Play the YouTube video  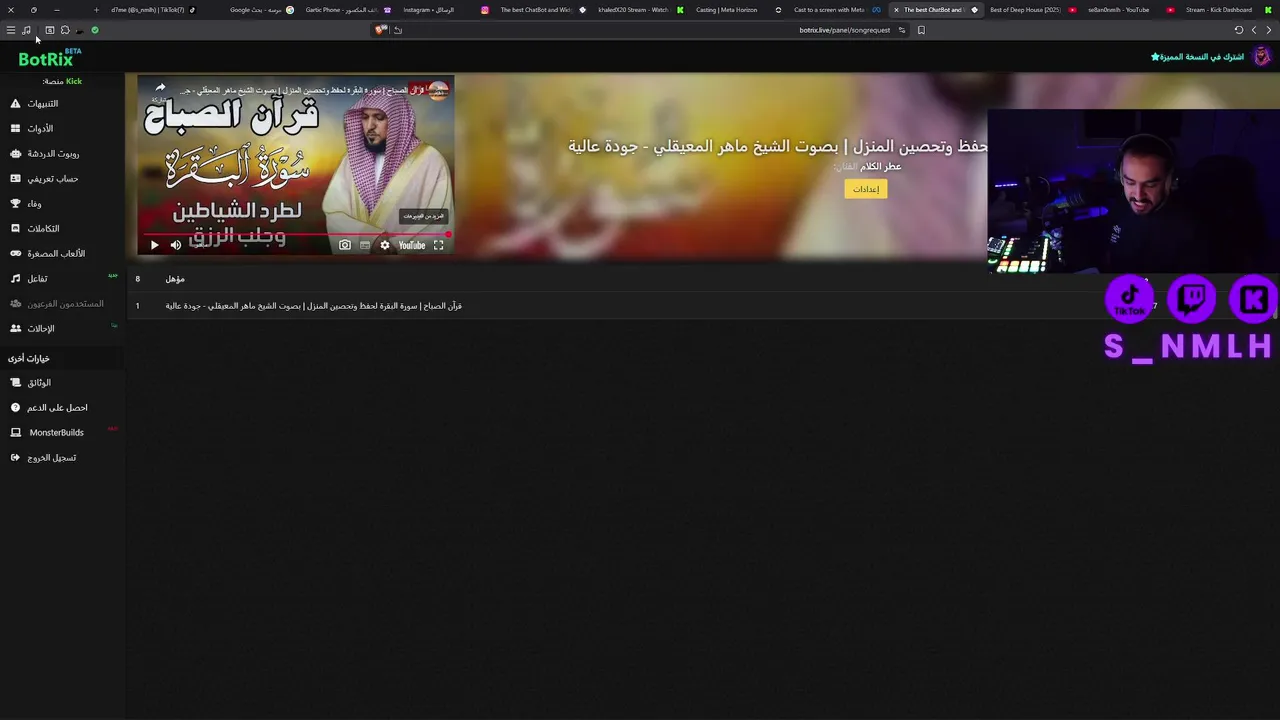[154, 245]
